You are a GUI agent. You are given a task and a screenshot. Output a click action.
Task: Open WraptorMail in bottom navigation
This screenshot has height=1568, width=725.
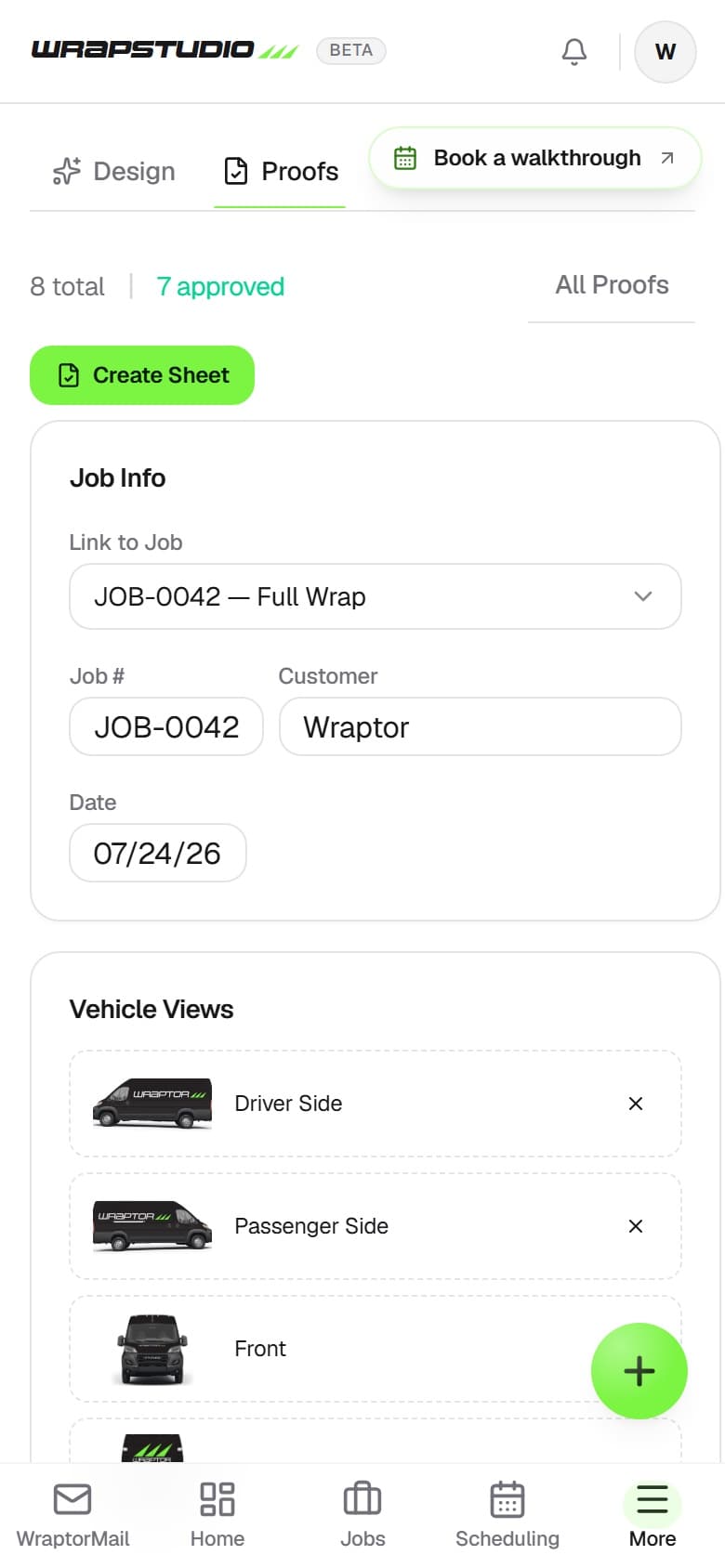(72, 1515)
